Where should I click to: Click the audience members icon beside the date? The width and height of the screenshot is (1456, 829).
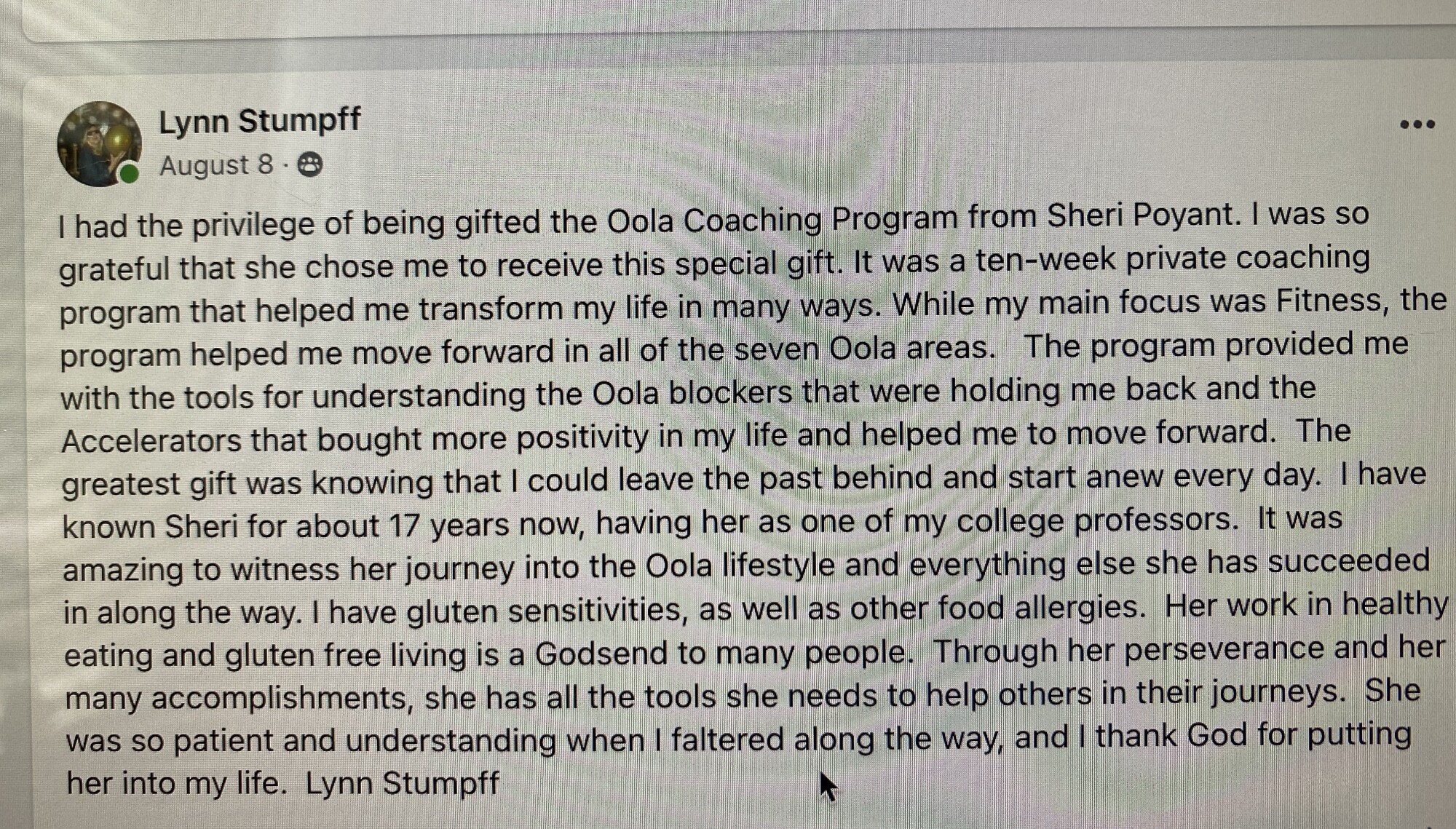309,165
